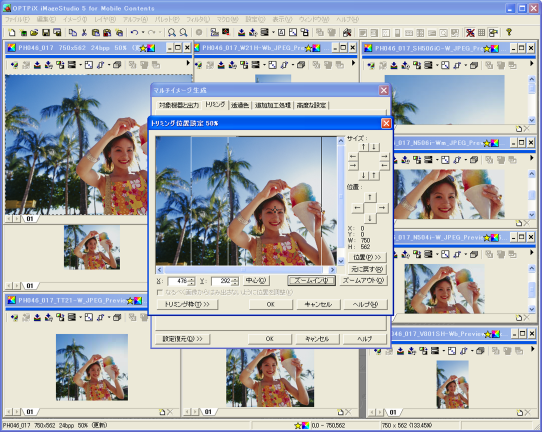The image size is (542, 432).
Task: Click the clipboard Paste icon
Action: tap(95, 33)
